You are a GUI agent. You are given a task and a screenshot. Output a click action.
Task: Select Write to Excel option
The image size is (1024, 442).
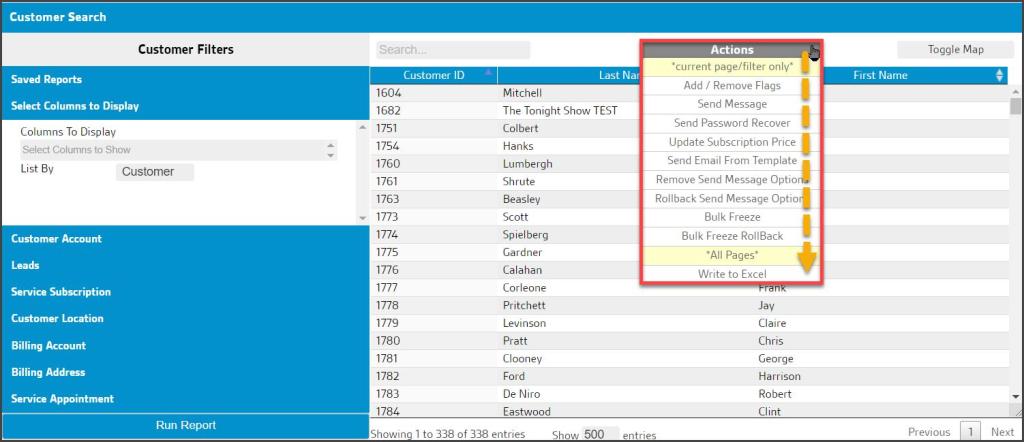731,274
